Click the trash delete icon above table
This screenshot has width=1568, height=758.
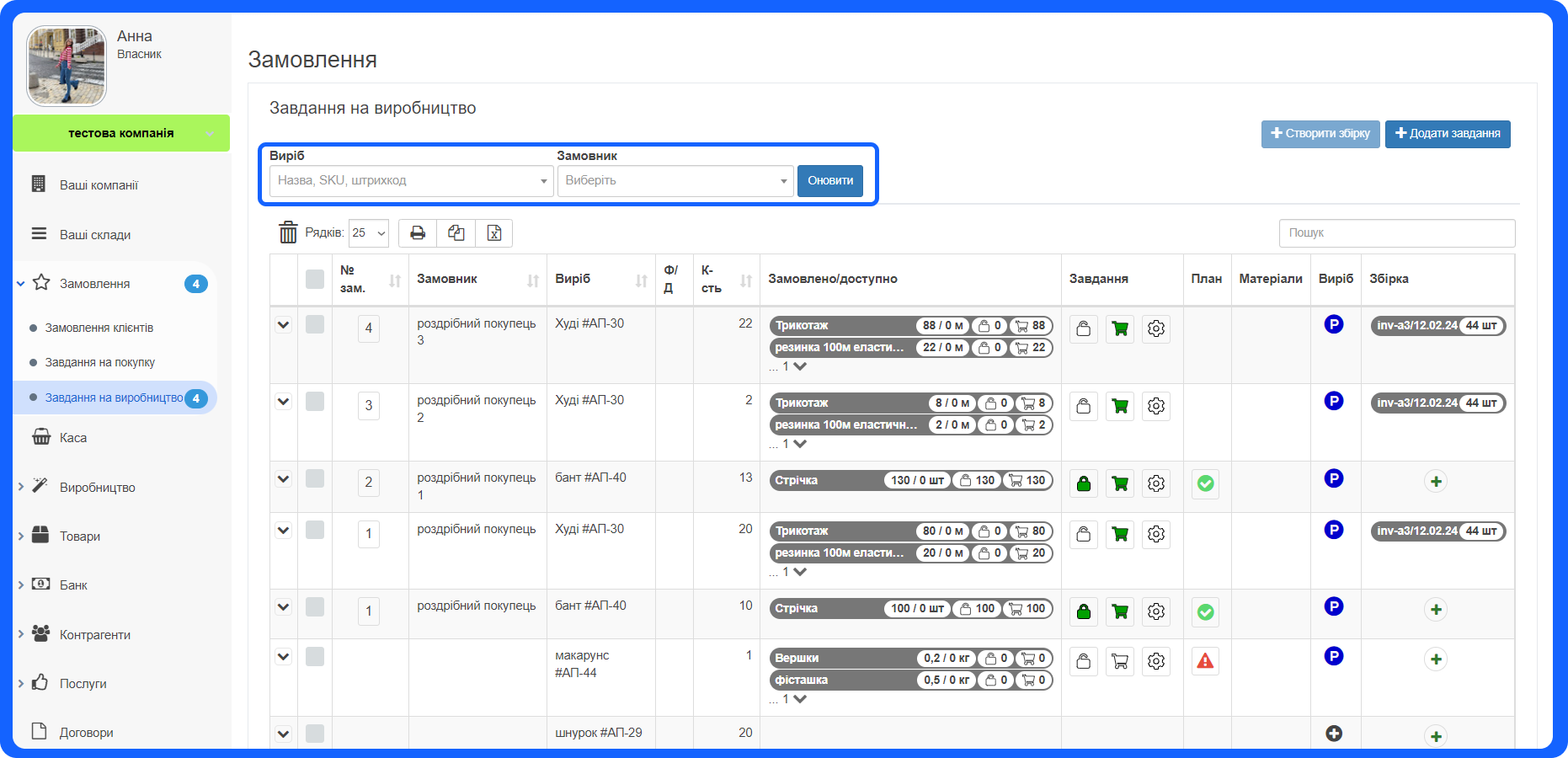288,232
